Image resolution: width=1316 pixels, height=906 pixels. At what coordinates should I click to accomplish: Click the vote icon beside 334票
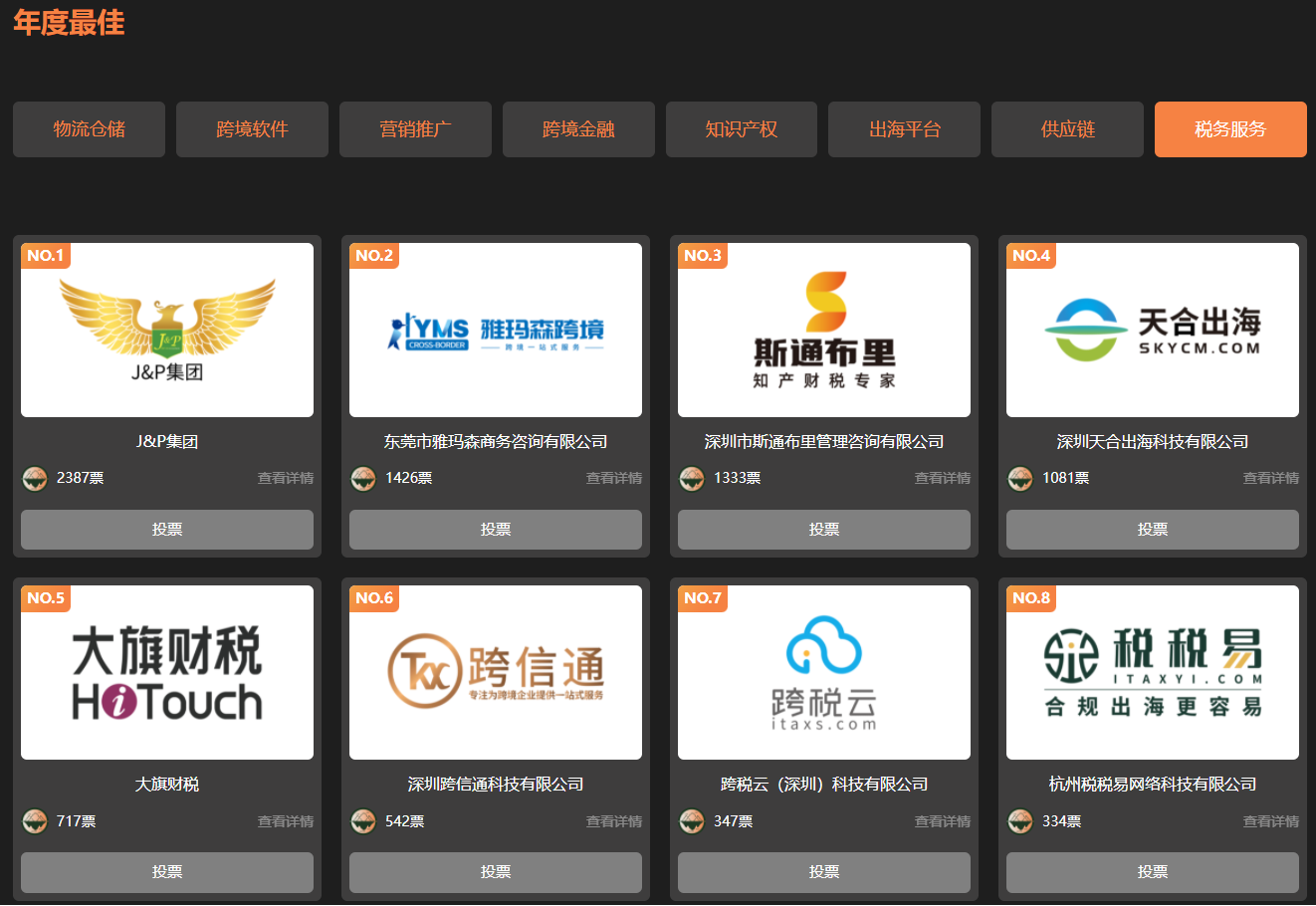coord(1020,821)
